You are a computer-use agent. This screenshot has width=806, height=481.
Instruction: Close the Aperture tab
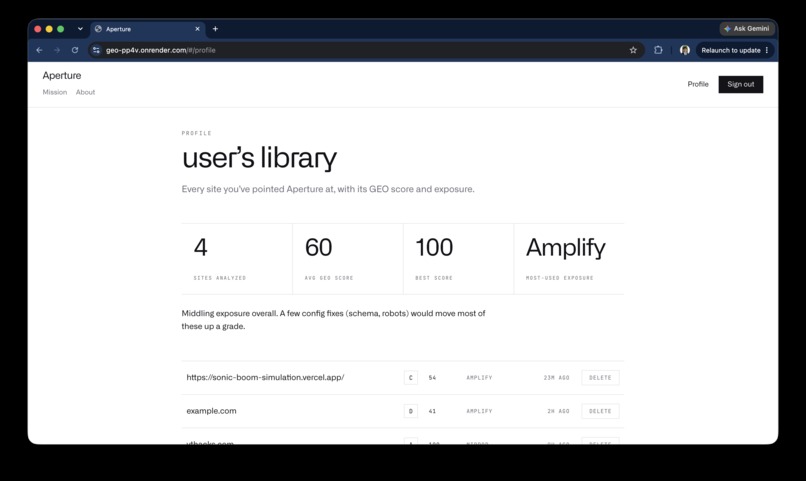click(197, 29)
